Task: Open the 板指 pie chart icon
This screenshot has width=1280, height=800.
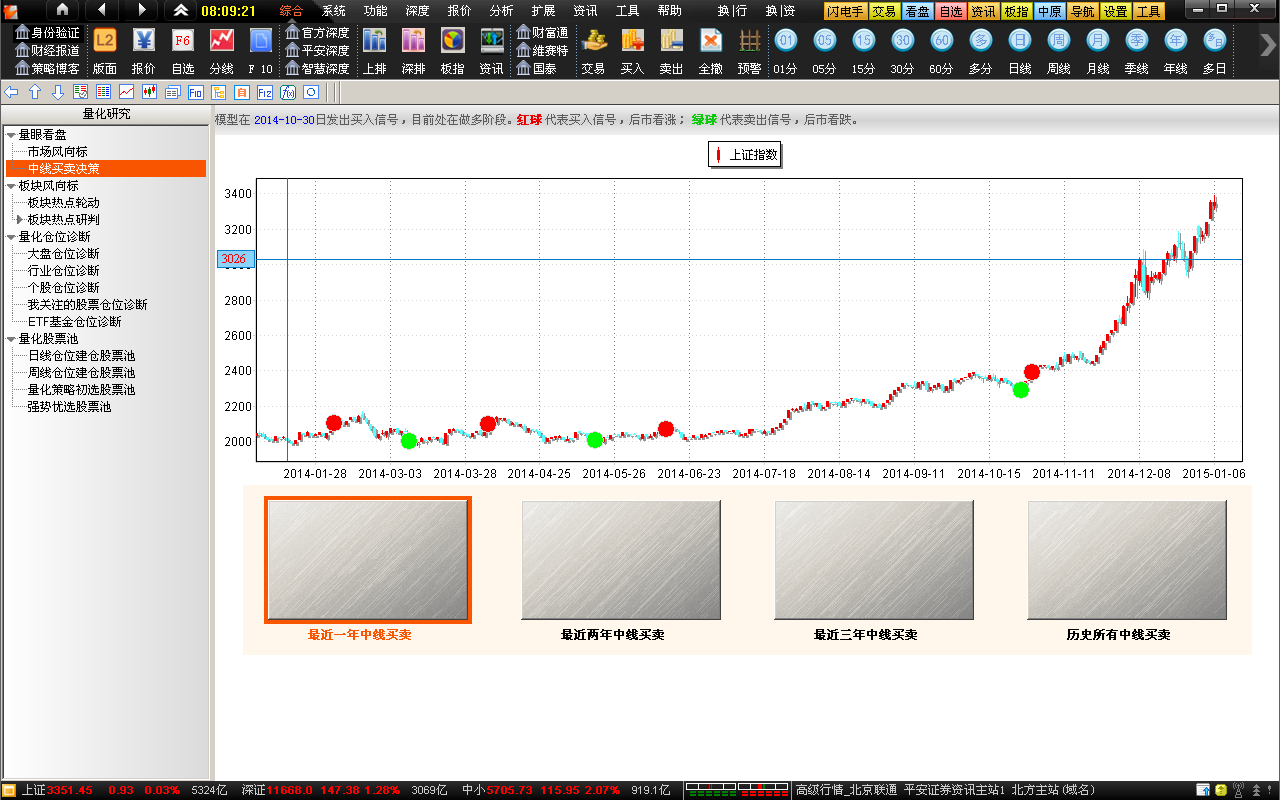Action: coord(453,40)
